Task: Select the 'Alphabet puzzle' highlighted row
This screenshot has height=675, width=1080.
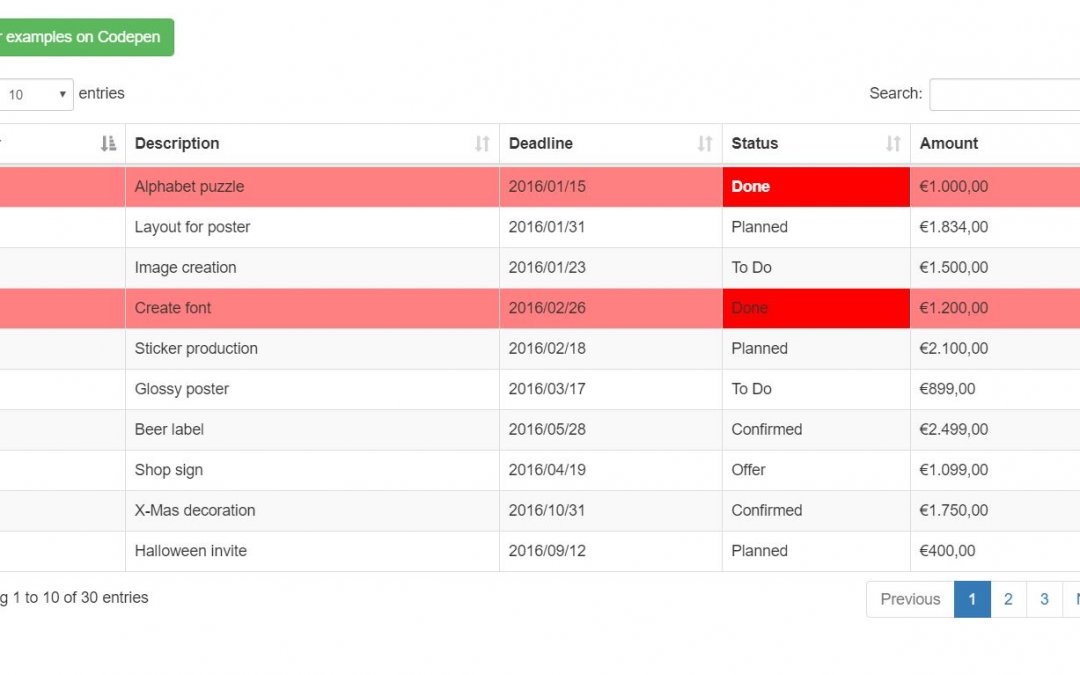Action: click(300, 186)
